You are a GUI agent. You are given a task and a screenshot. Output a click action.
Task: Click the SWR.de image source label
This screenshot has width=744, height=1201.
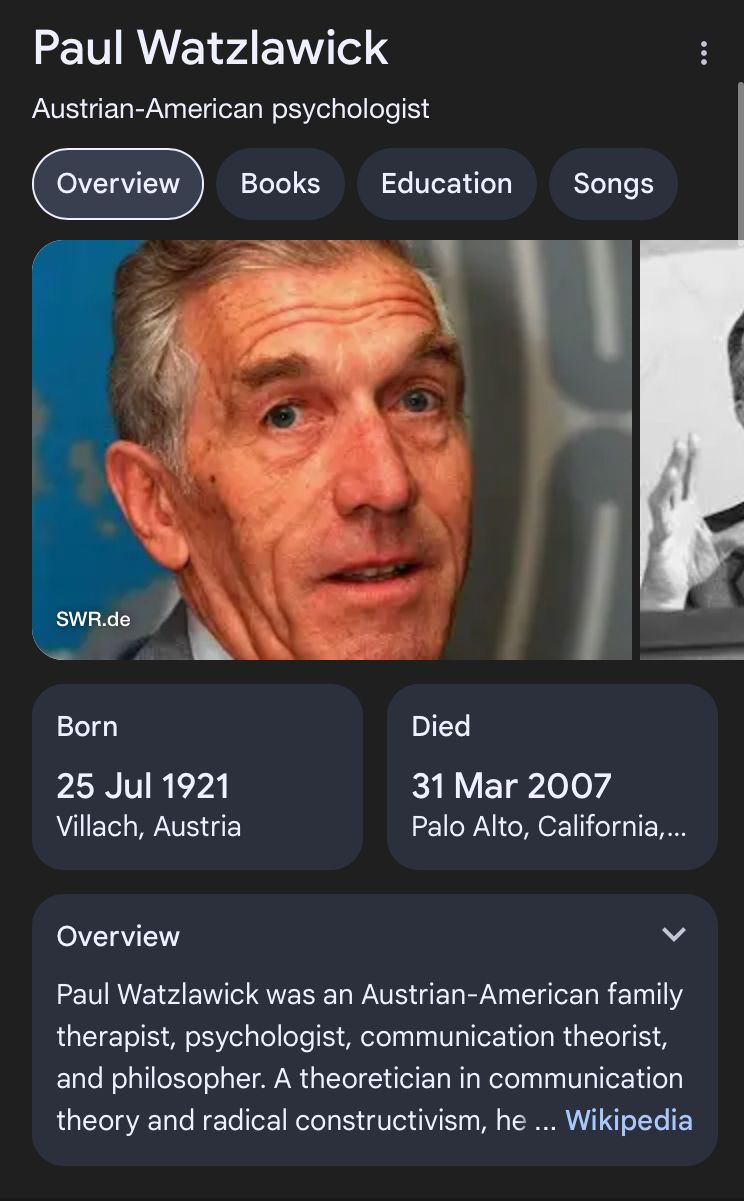click(93, 619)
